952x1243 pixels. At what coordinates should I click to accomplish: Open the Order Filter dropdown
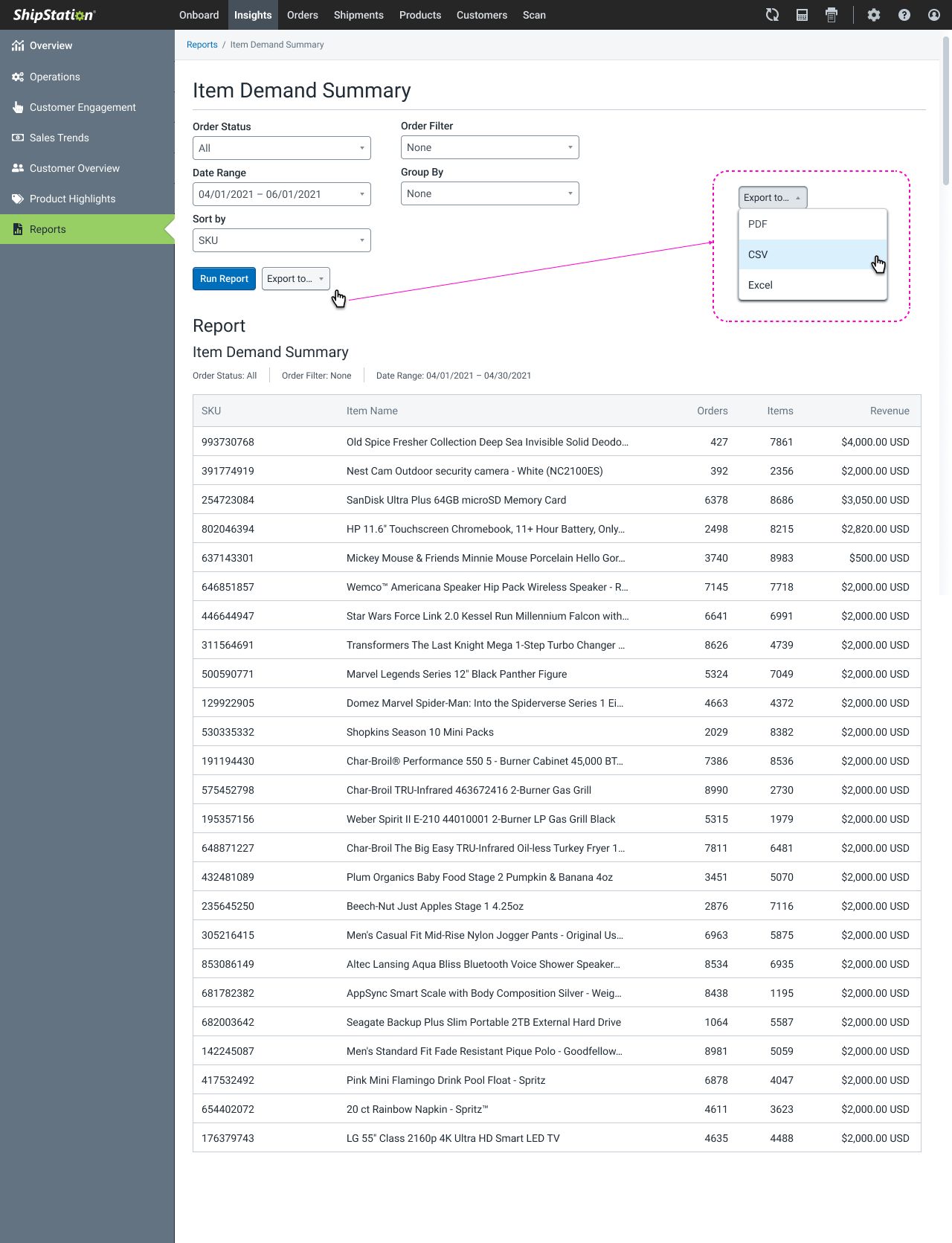point(490,147)
